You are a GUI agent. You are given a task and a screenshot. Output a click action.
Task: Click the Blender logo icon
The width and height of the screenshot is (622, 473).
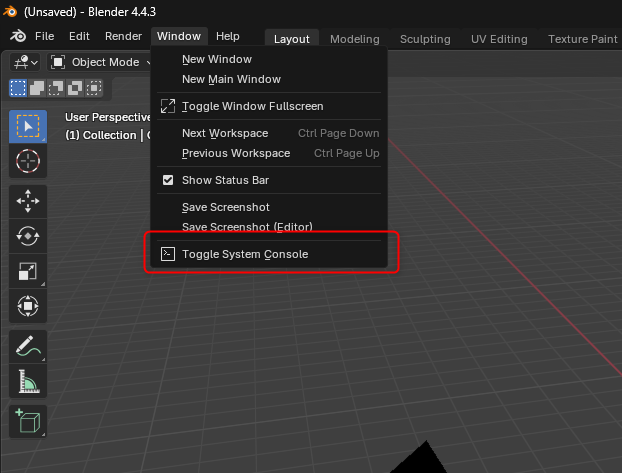17,36
